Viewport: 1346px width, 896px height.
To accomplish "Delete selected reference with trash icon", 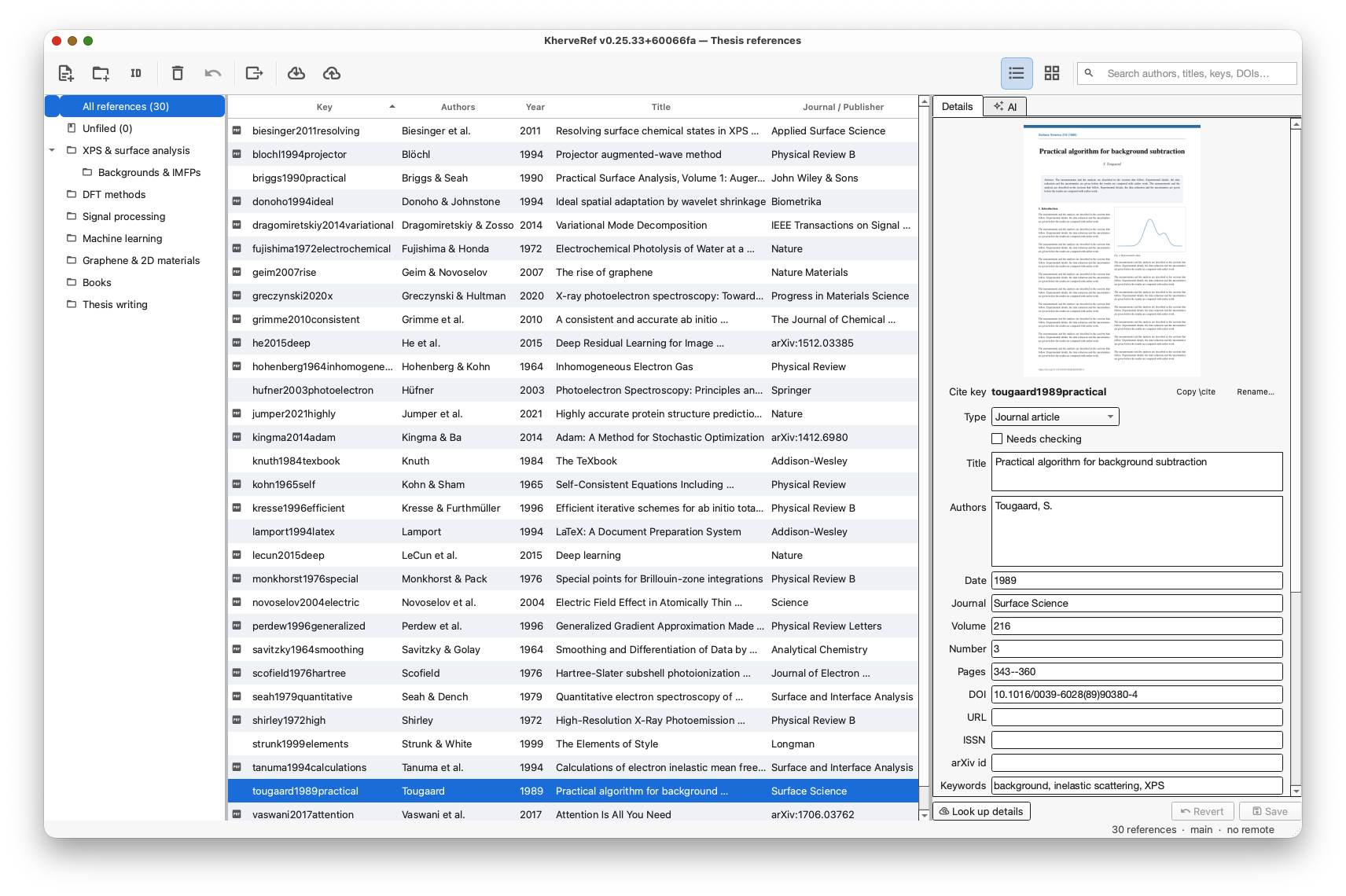I will point(178,73).
